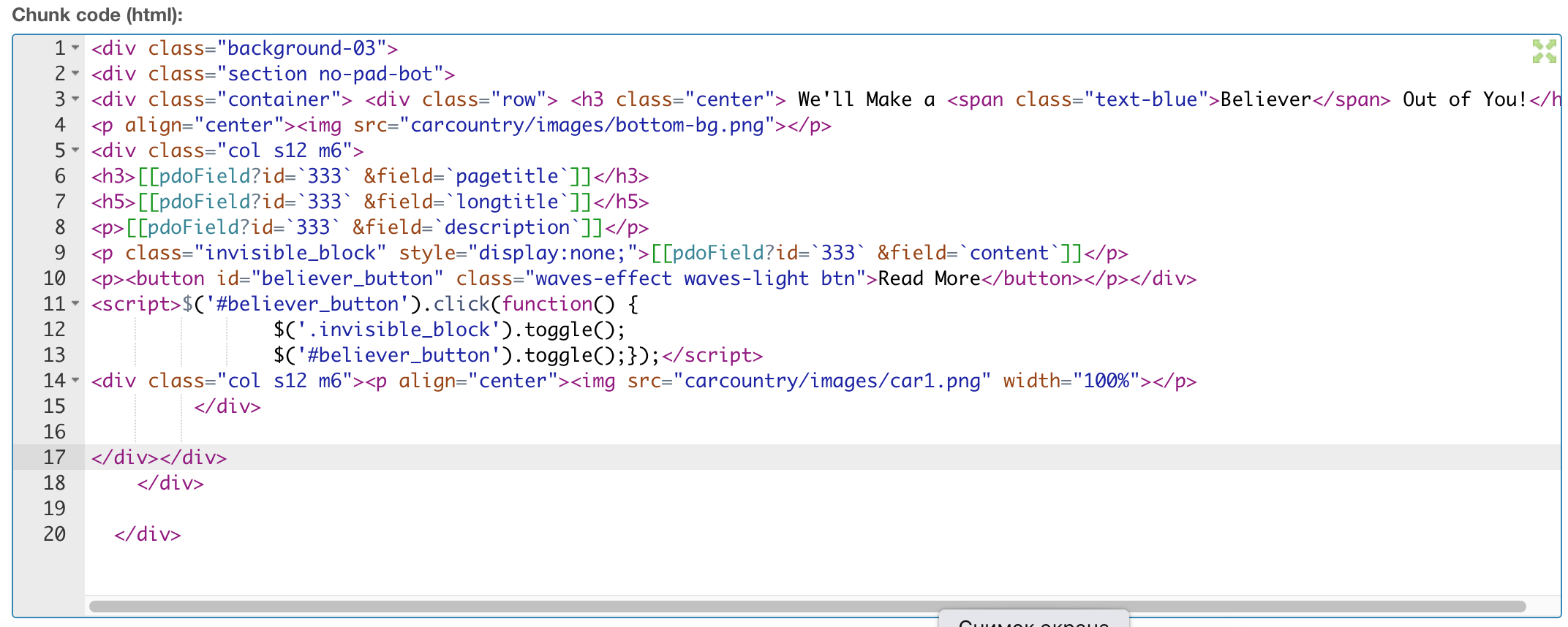Viewport: 1568px width, 627px height.
Task: Click width="100%" attribute on line 14
Action: 1072,381
